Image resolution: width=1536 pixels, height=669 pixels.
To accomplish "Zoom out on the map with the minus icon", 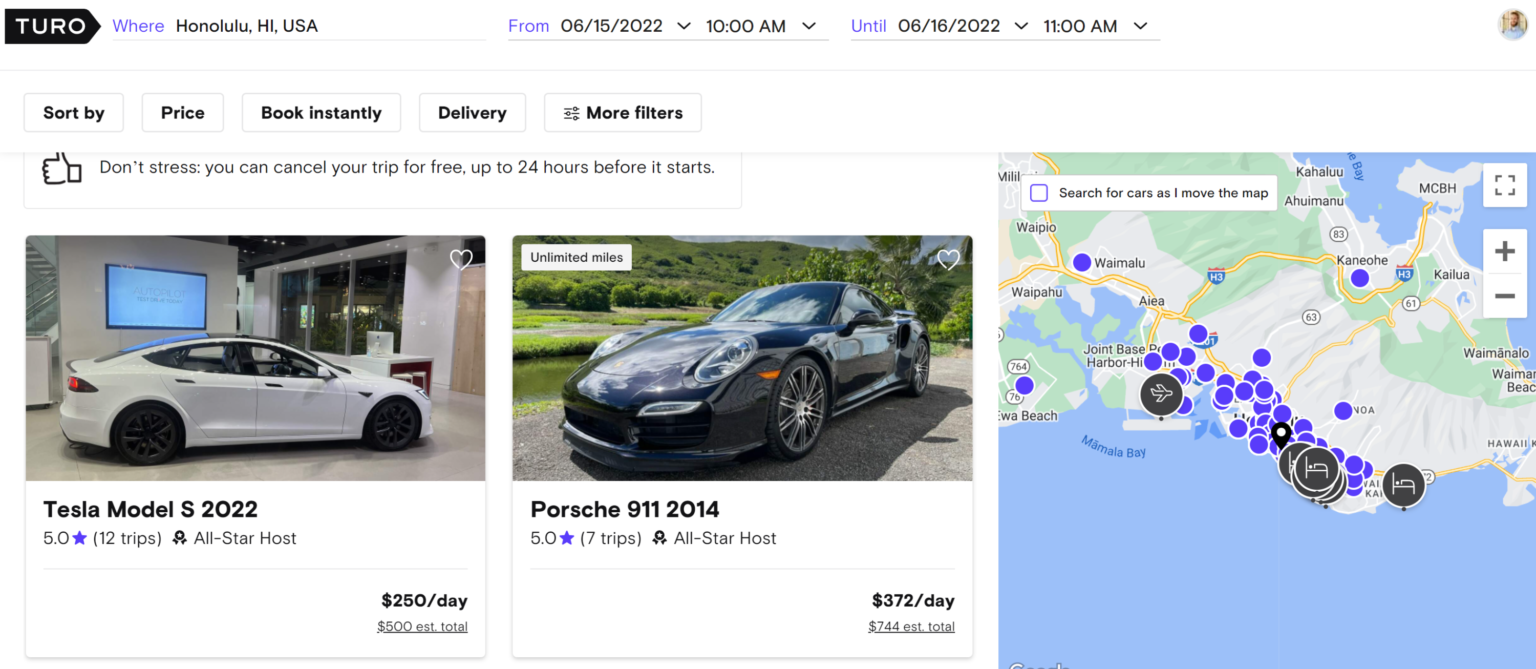I will tap(1504, 296).
